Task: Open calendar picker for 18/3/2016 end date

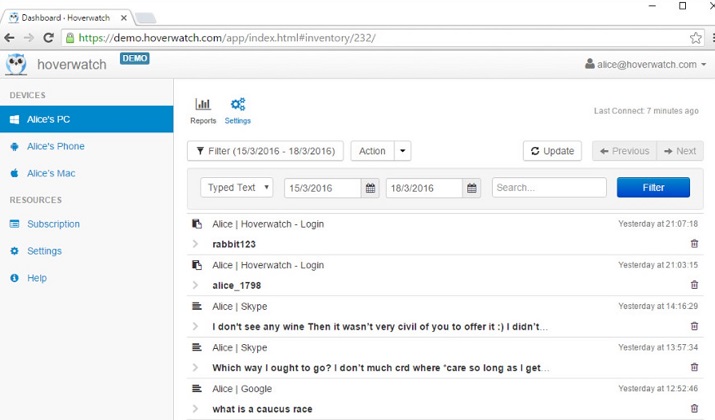Action: tap(471, 188)
